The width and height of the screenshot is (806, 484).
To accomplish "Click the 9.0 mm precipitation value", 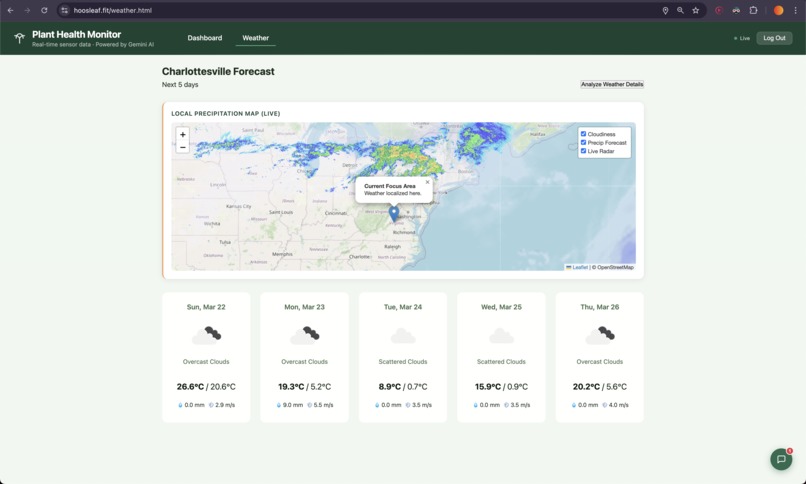I will coord(293,405).
